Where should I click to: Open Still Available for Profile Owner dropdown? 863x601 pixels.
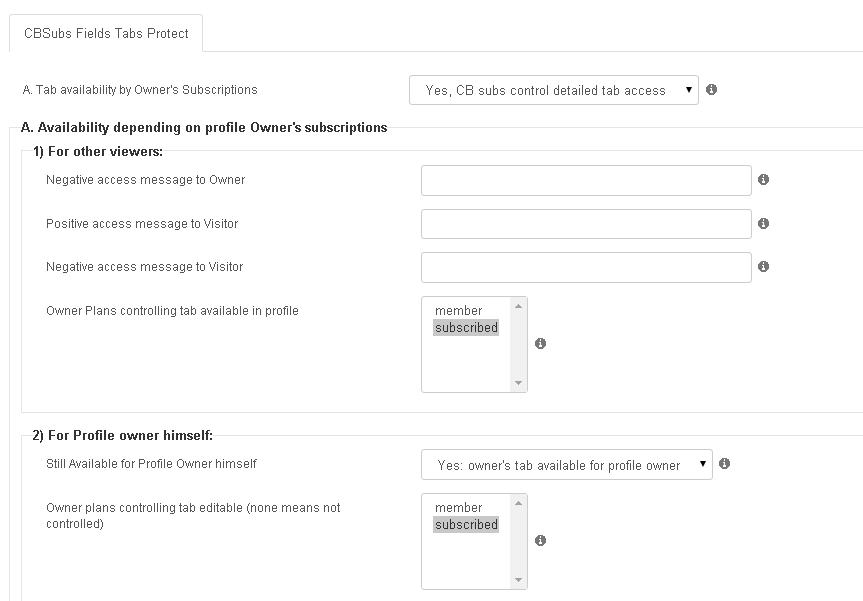coord(566,465)
